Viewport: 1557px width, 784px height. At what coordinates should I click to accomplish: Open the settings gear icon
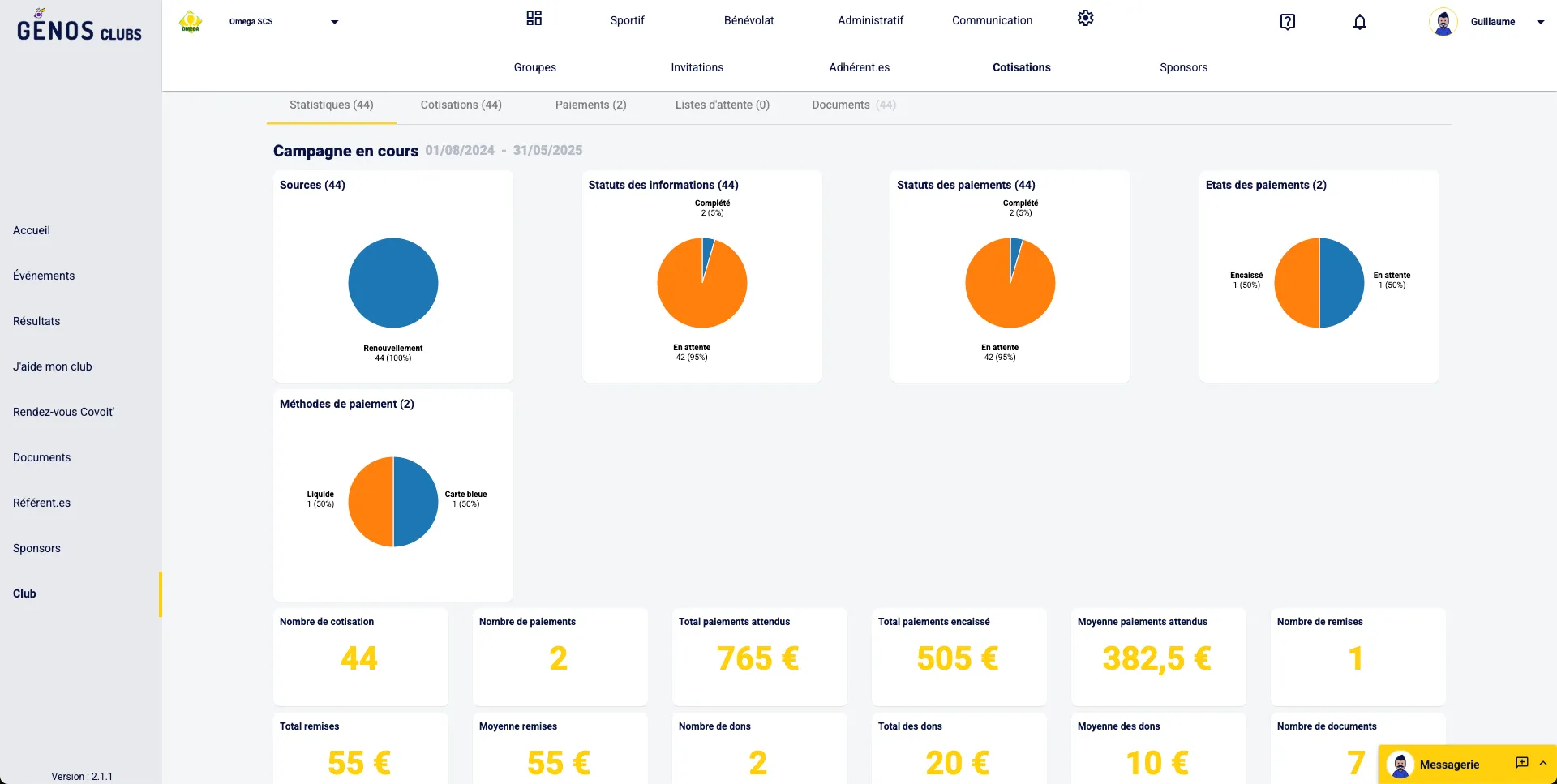pos(1085,19)
